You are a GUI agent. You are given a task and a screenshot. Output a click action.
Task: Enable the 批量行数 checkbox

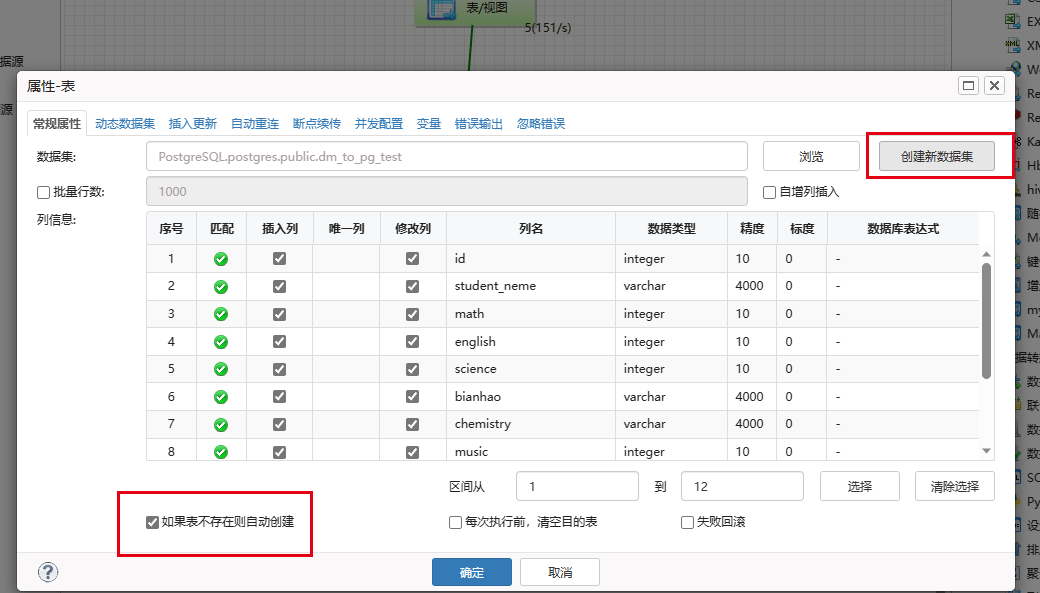[x=41, y=191]
